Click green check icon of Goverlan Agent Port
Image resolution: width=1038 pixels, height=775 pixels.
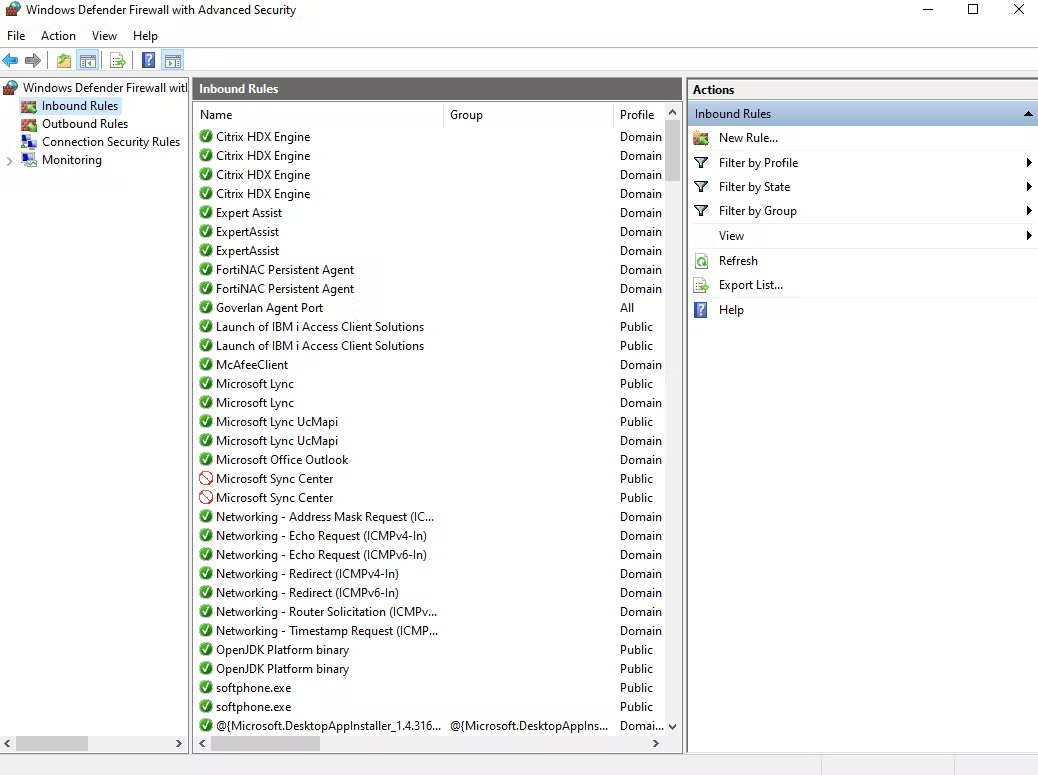[206, 307]
